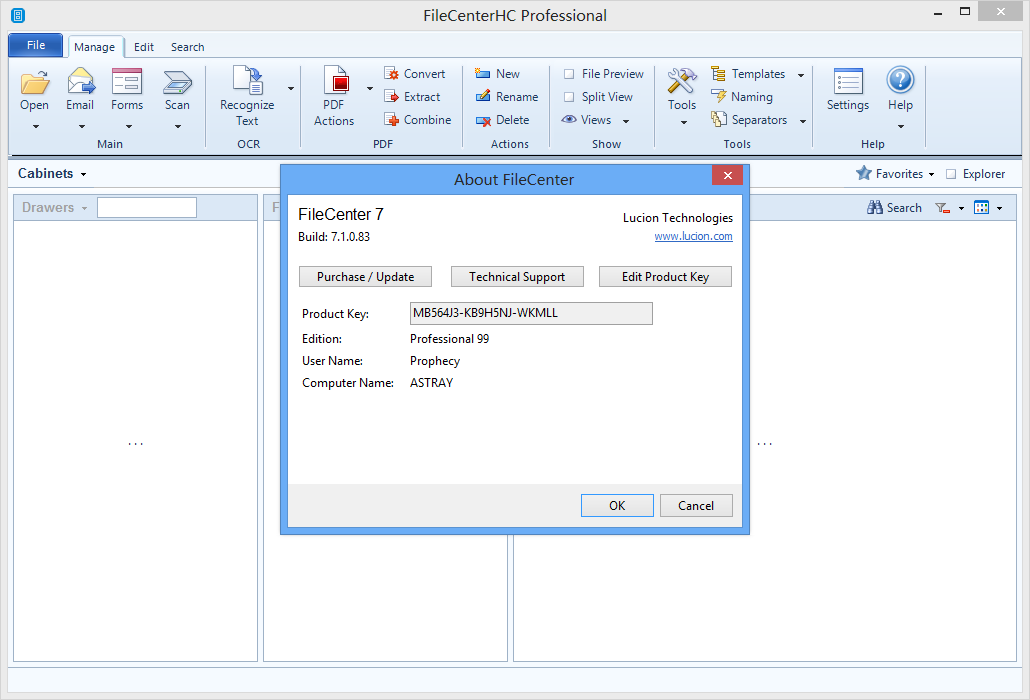Click the Technical Support button

click(x=517, y=276)
